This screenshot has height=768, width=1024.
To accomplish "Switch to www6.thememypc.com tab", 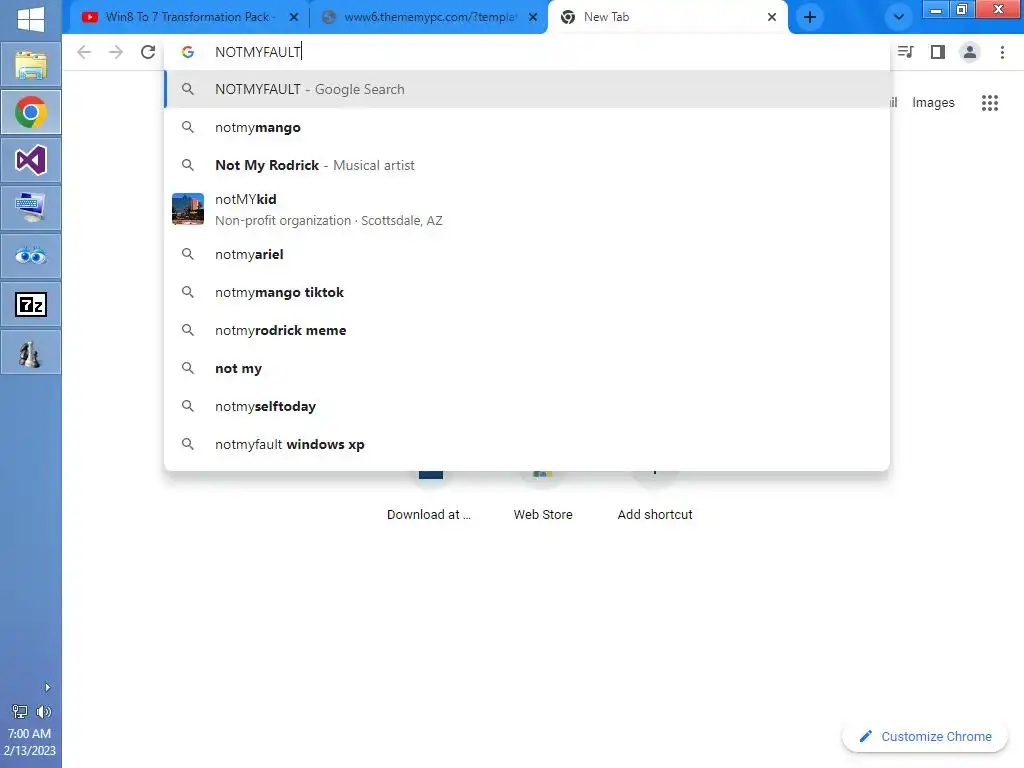I will click(x=428, y=17).
